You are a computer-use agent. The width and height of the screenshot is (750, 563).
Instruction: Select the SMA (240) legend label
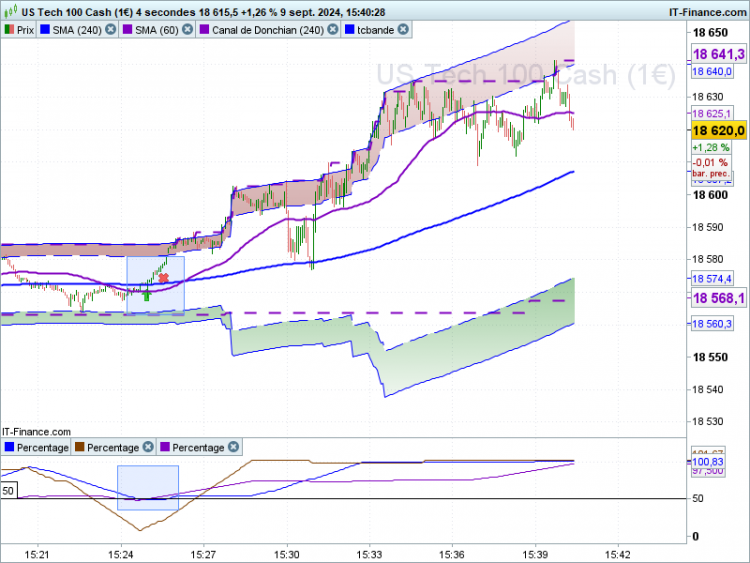(78, 30)
